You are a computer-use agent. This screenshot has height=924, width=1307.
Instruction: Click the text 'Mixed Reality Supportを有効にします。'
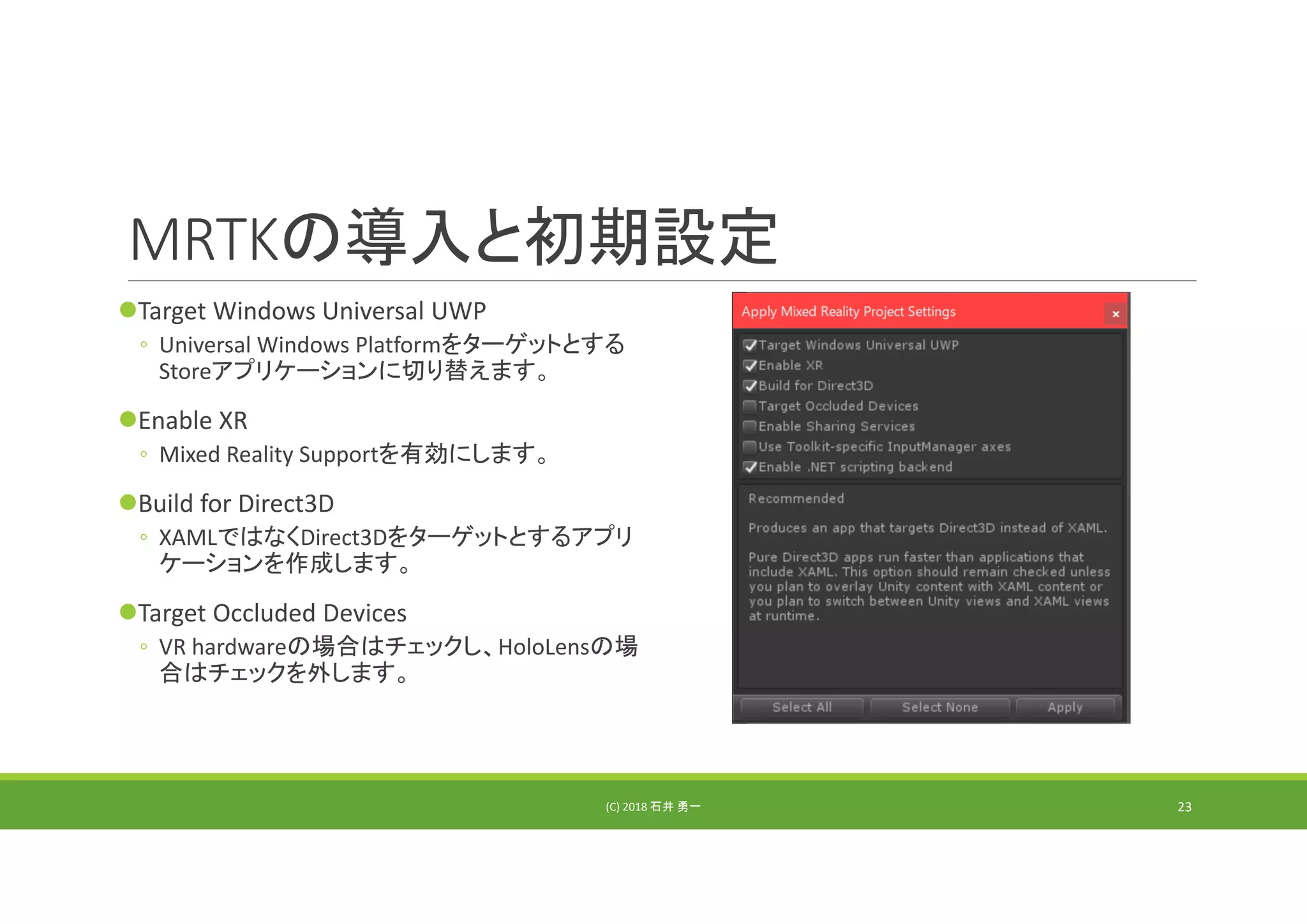coord(354,454)
